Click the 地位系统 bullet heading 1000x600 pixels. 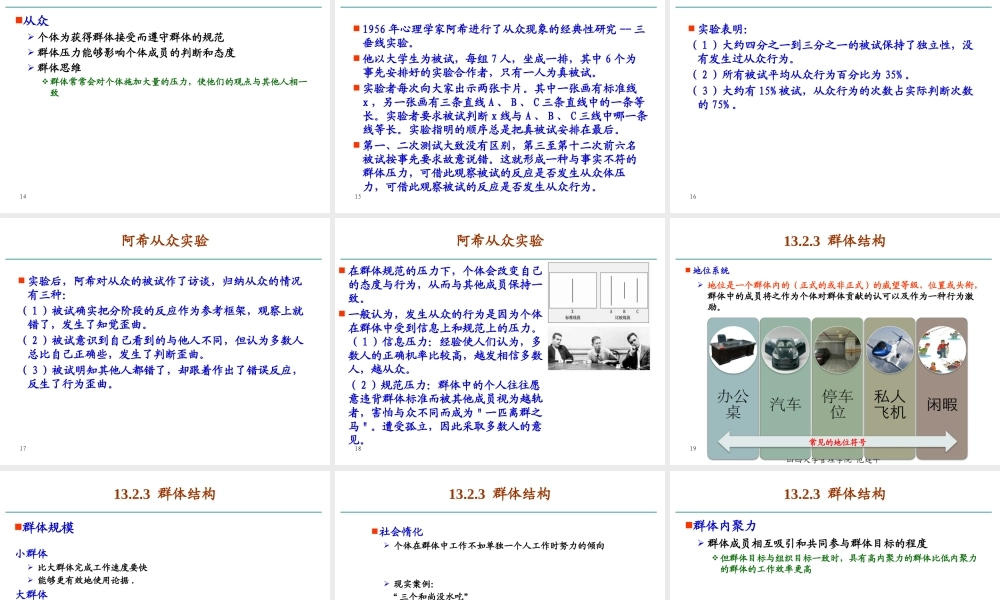coord(711,270)
